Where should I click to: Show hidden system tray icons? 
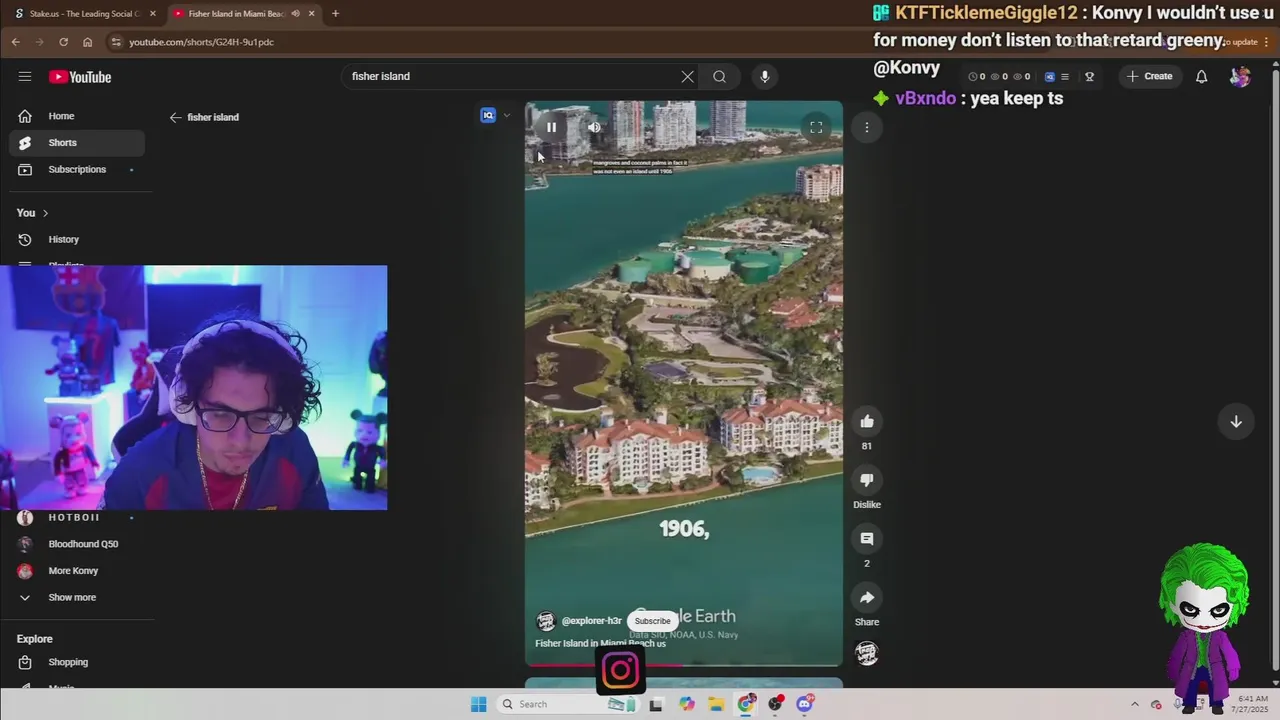[x=1135, y=704]
